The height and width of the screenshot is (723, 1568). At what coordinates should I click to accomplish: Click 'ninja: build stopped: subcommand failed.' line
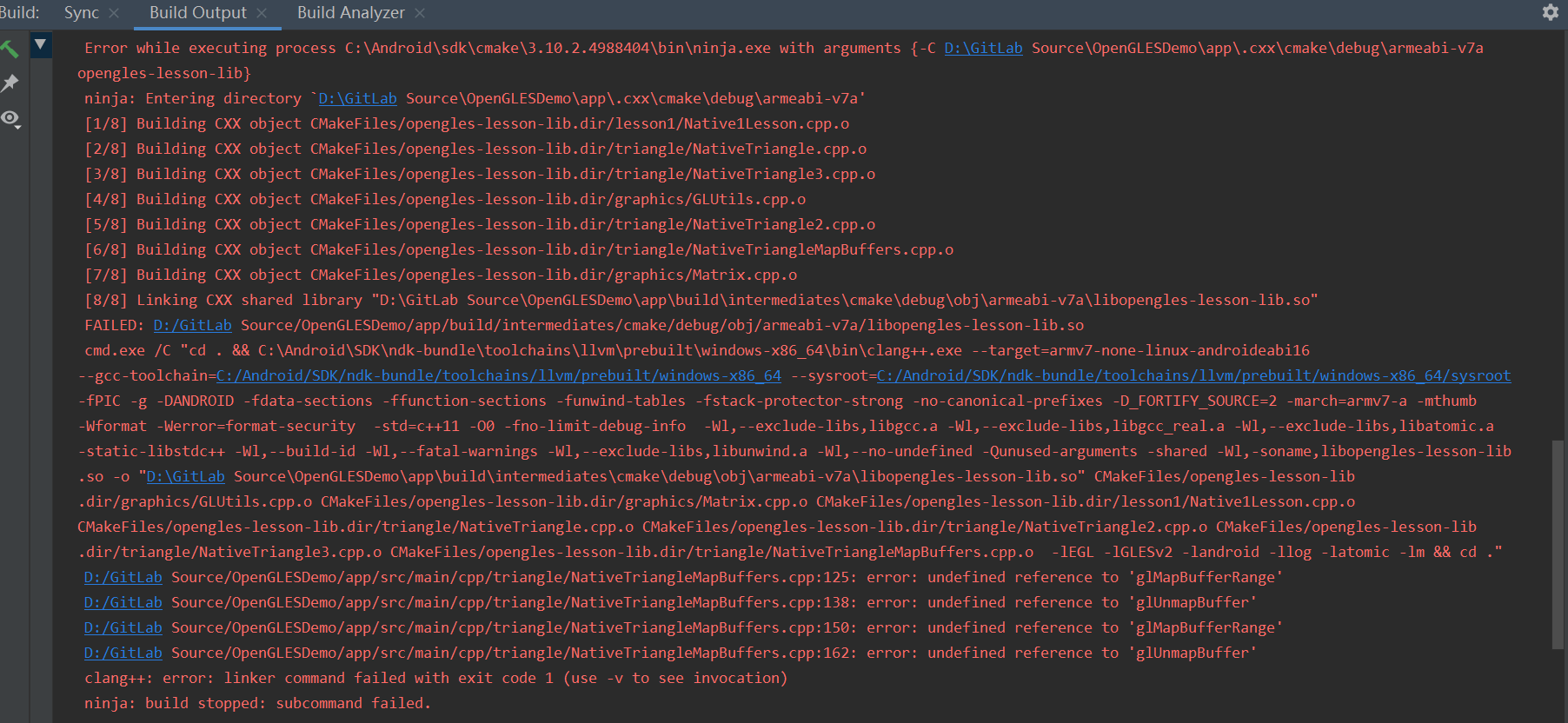point(257,704)
